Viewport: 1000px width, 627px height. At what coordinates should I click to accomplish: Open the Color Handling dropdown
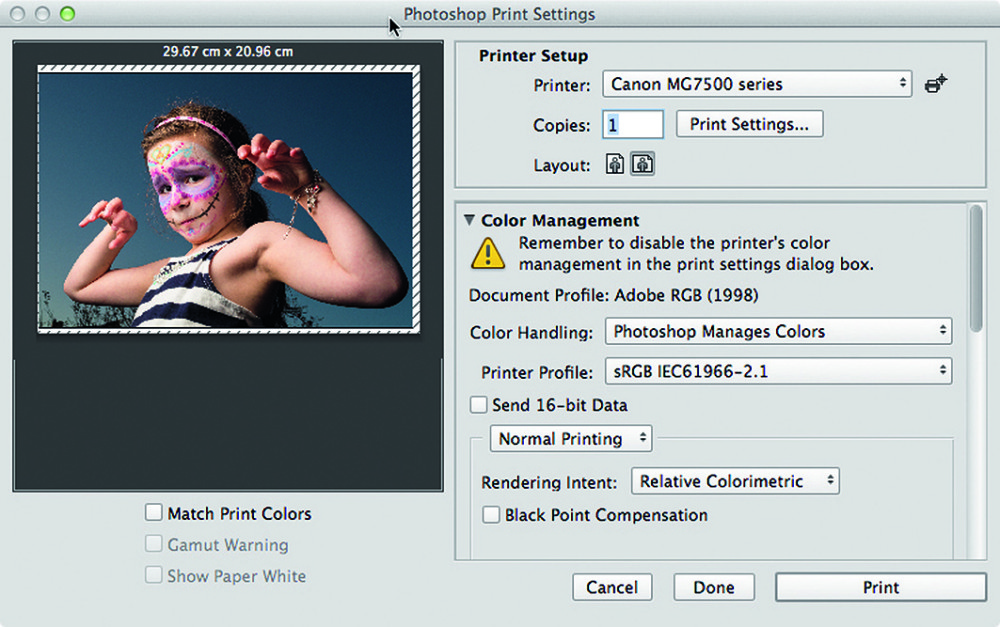(x=778, y=332)
